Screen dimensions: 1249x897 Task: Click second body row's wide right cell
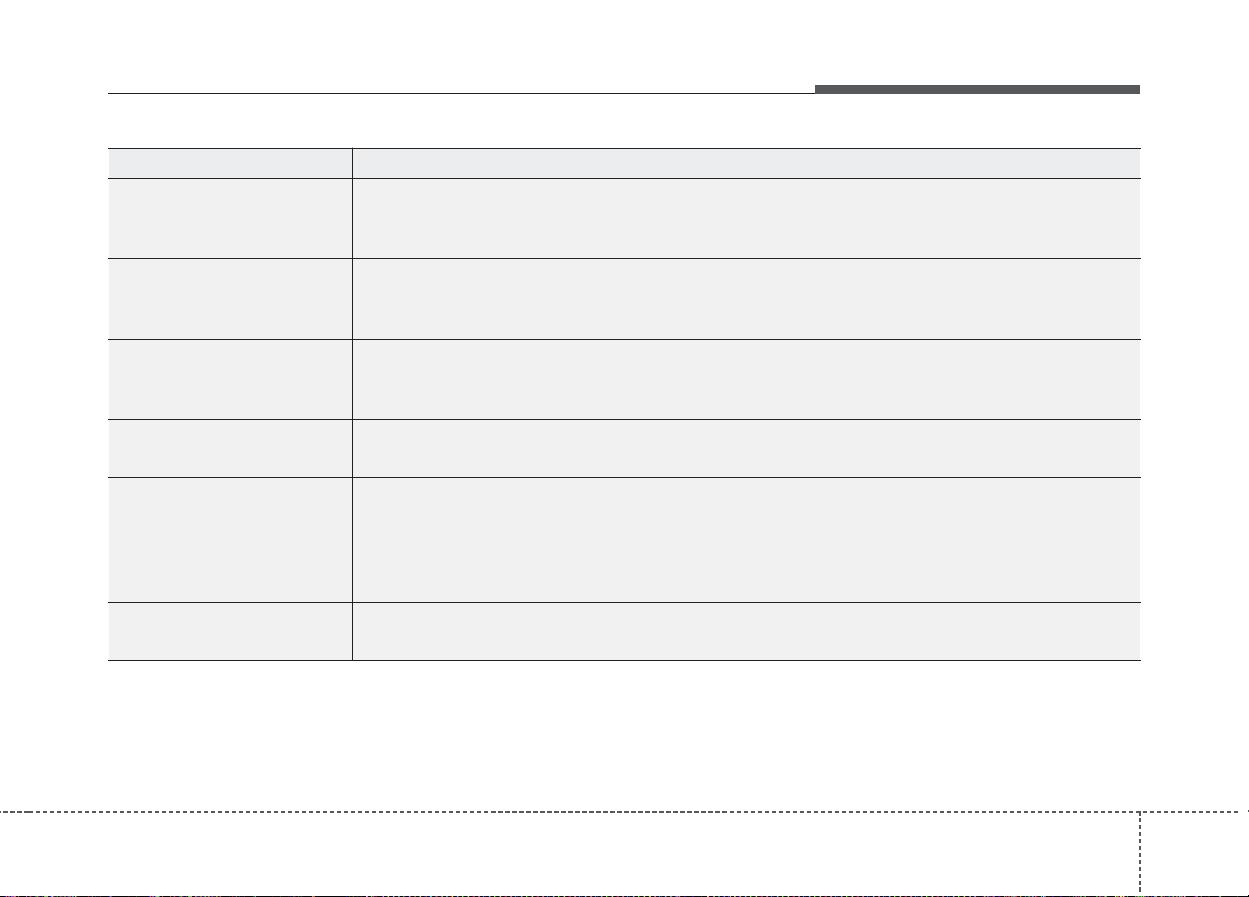pyautogui.click(x=746, y=298)
